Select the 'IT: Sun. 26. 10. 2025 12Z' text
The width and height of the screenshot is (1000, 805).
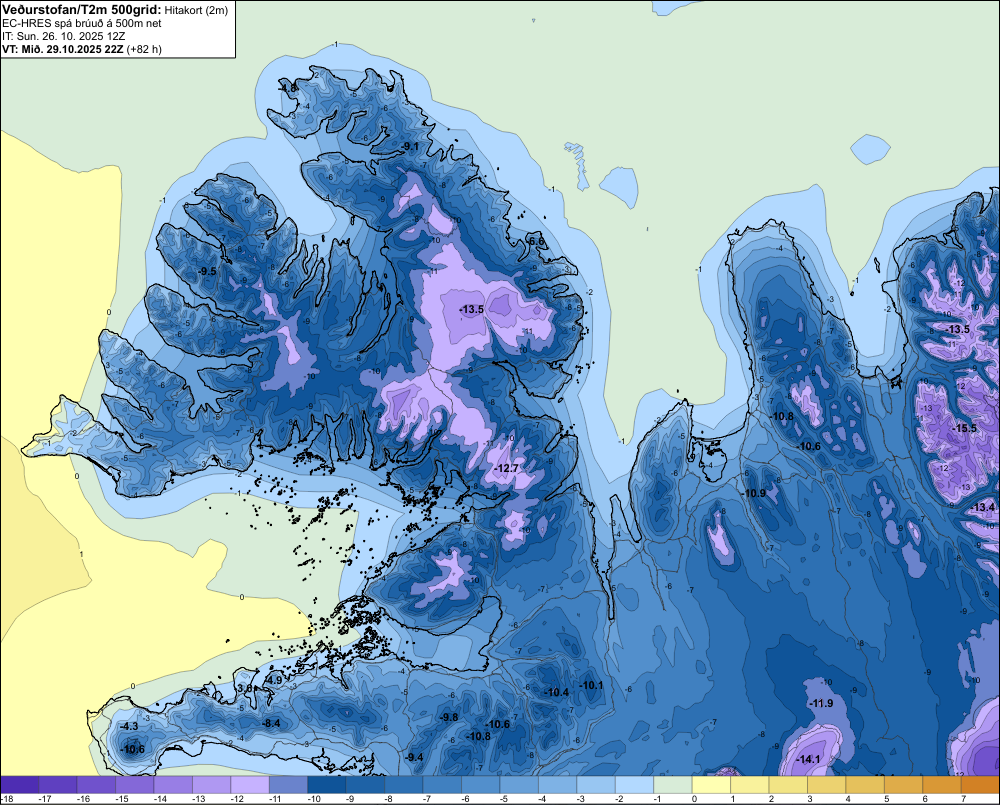tap(64, 36)
